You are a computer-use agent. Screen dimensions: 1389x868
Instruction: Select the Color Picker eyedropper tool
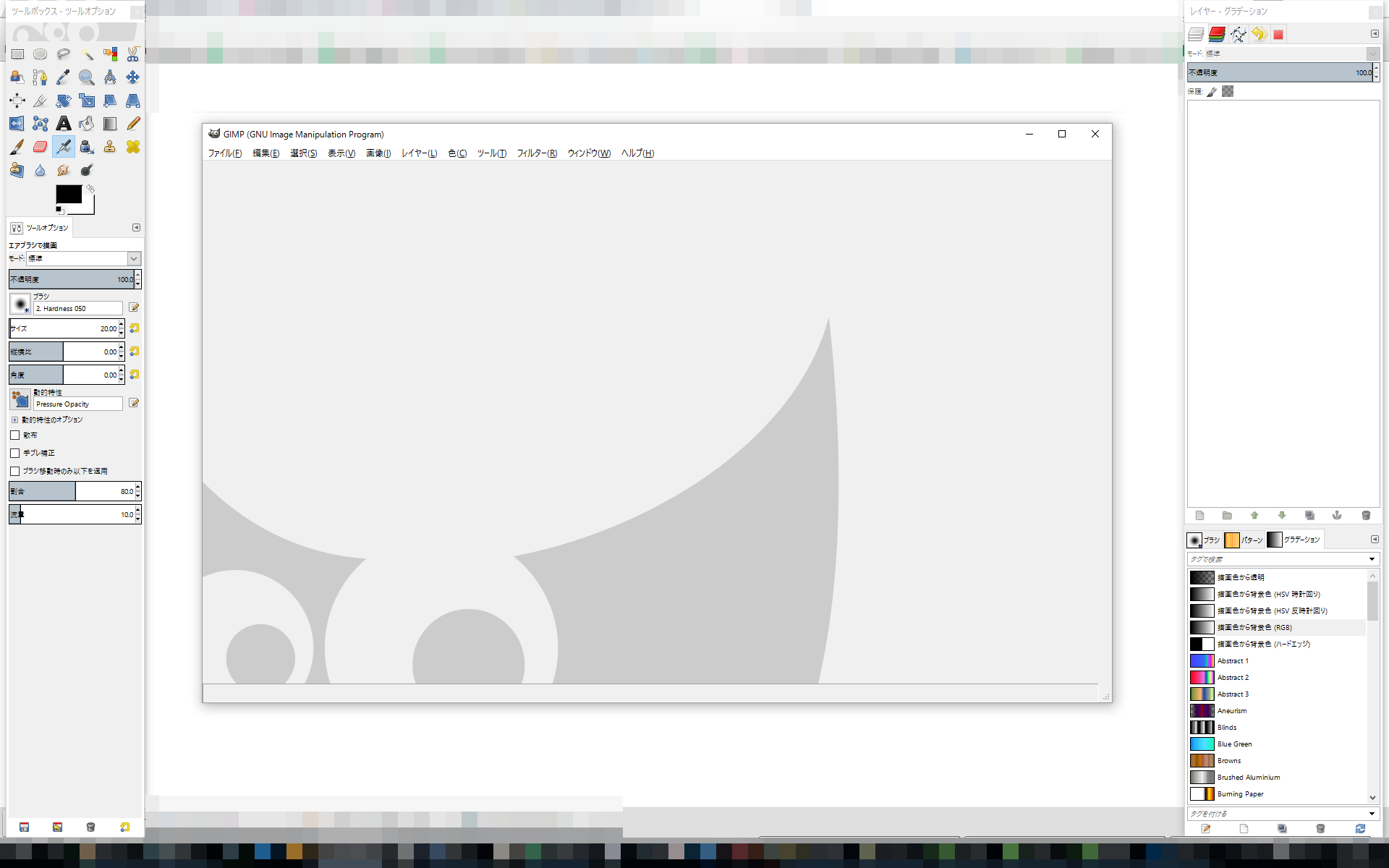coord(64,77)
